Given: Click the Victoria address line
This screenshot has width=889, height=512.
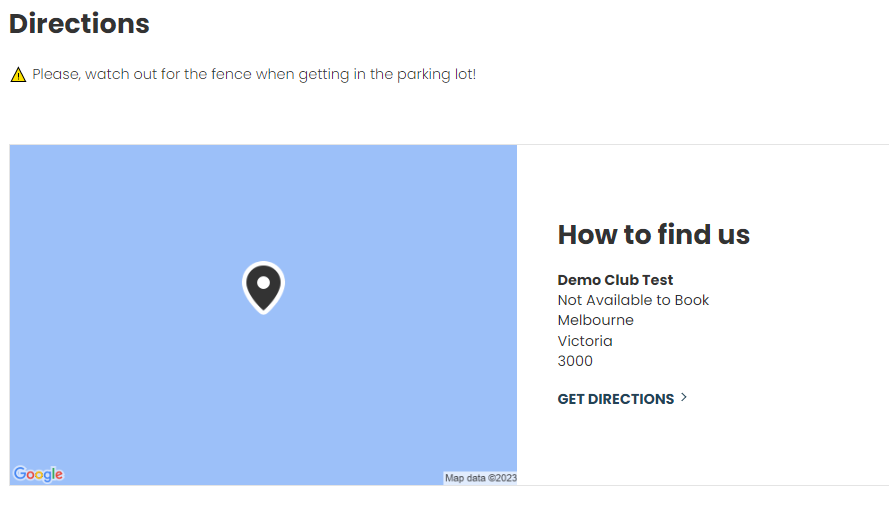Looking at the screenshot, I should tap(585, 341).
